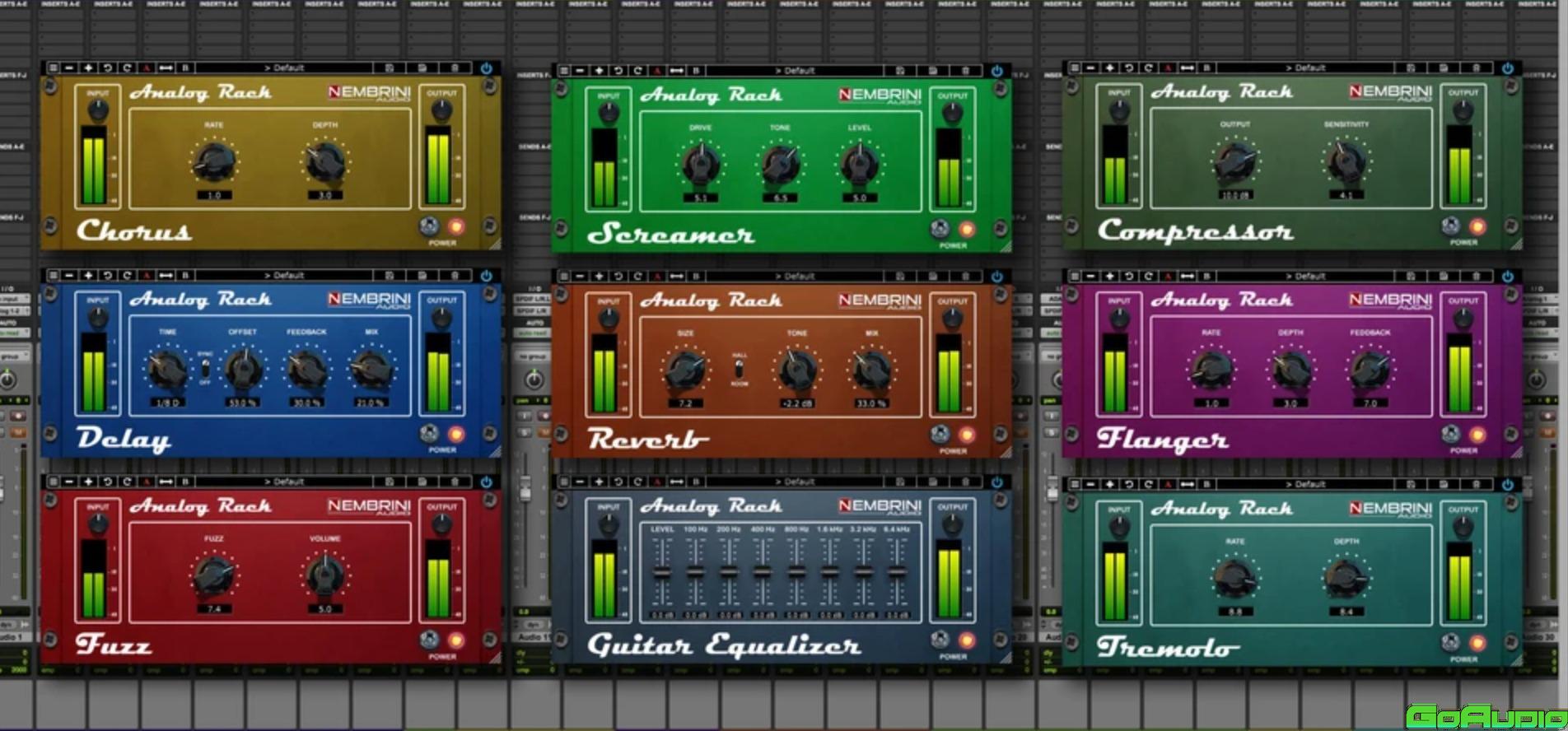Click save-as preset icon in Compressor toolbar
This screenshot has width=1568, height=731.
coord(1443,68)
